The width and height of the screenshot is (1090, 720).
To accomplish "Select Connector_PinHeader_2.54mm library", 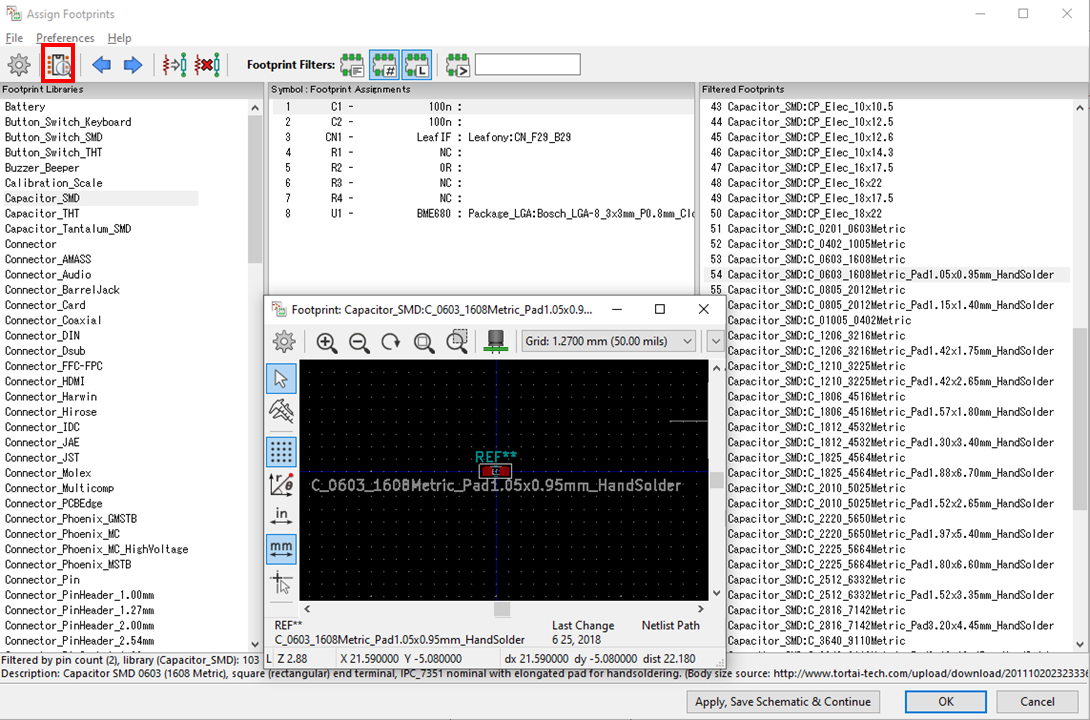I will pyautogui.click(x=80, y=641).
